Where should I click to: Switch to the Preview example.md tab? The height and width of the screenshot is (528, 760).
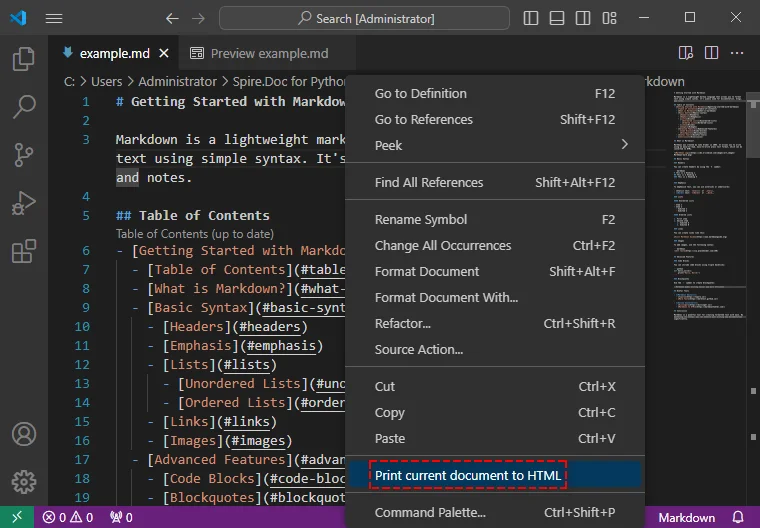(x=258, y=53)
